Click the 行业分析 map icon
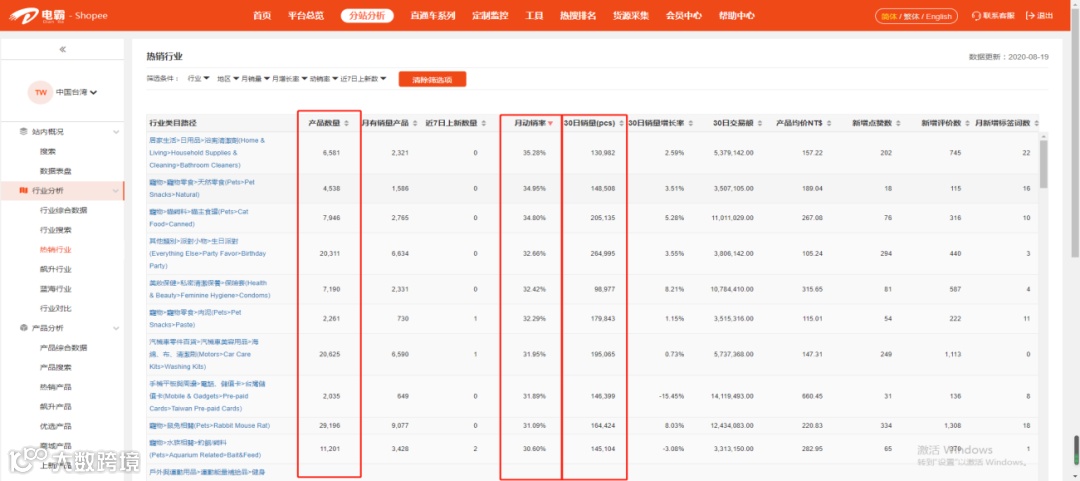This screenshot has height=481, width=1080. tap(25, 190)
